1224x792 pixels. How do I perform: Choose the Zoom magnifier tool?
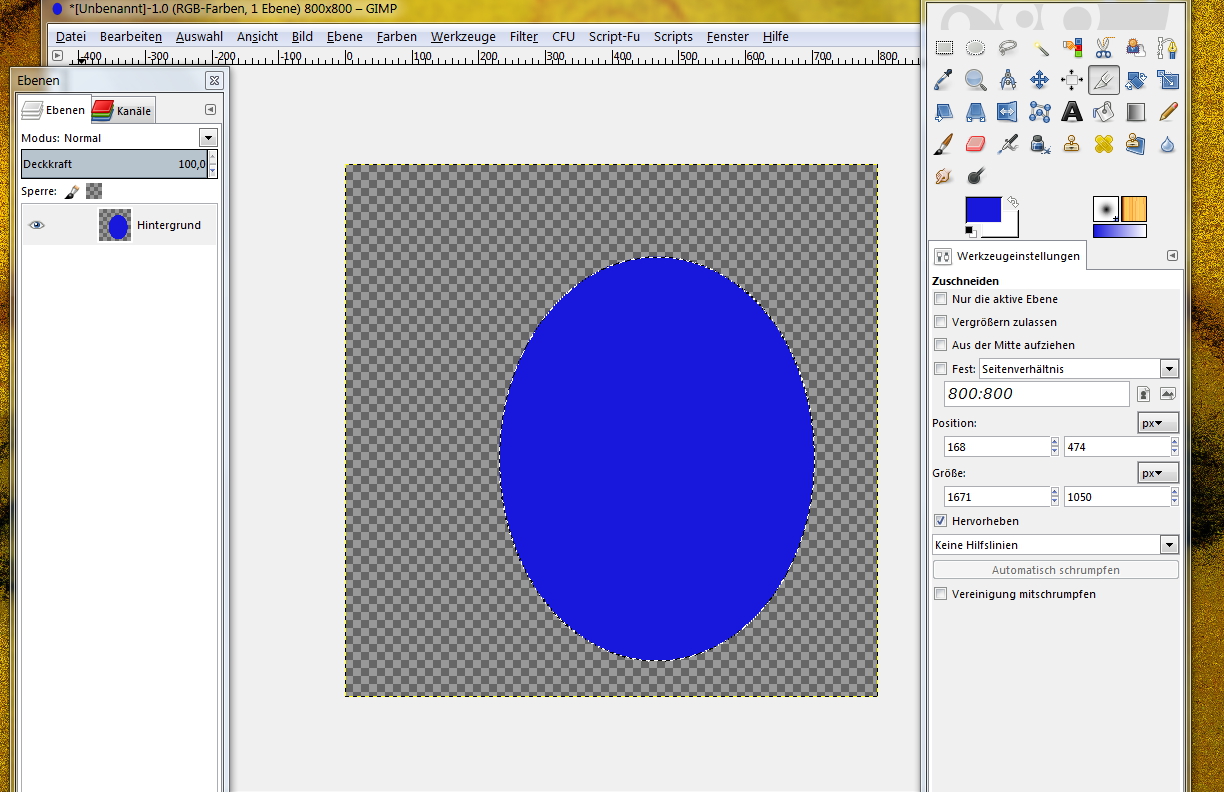[x=976, y=80]
